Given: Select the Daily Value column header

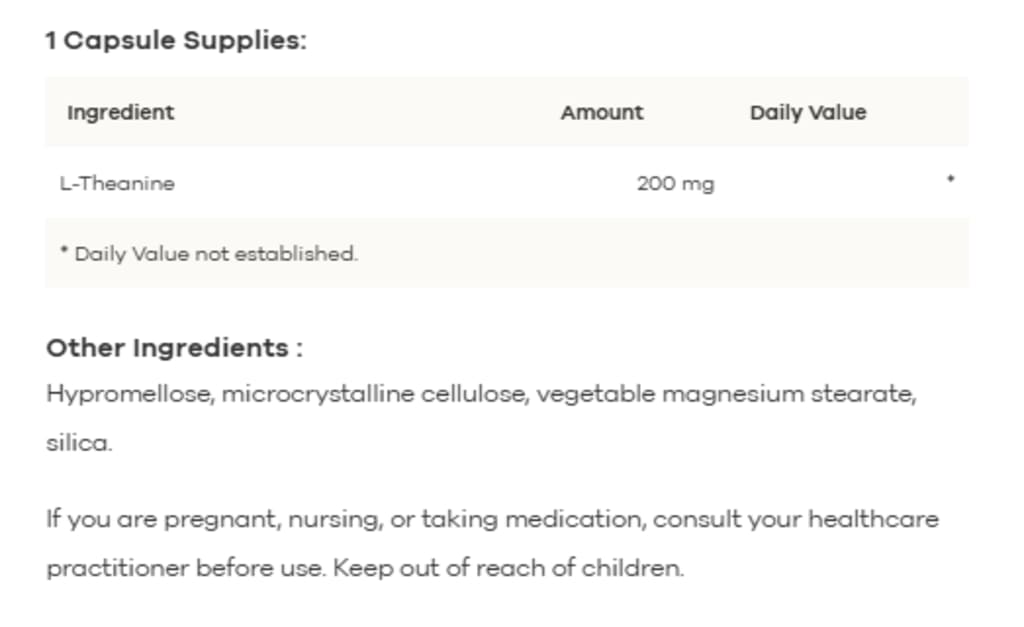Looking at the screenshot, I should click(x=808, y=112).
